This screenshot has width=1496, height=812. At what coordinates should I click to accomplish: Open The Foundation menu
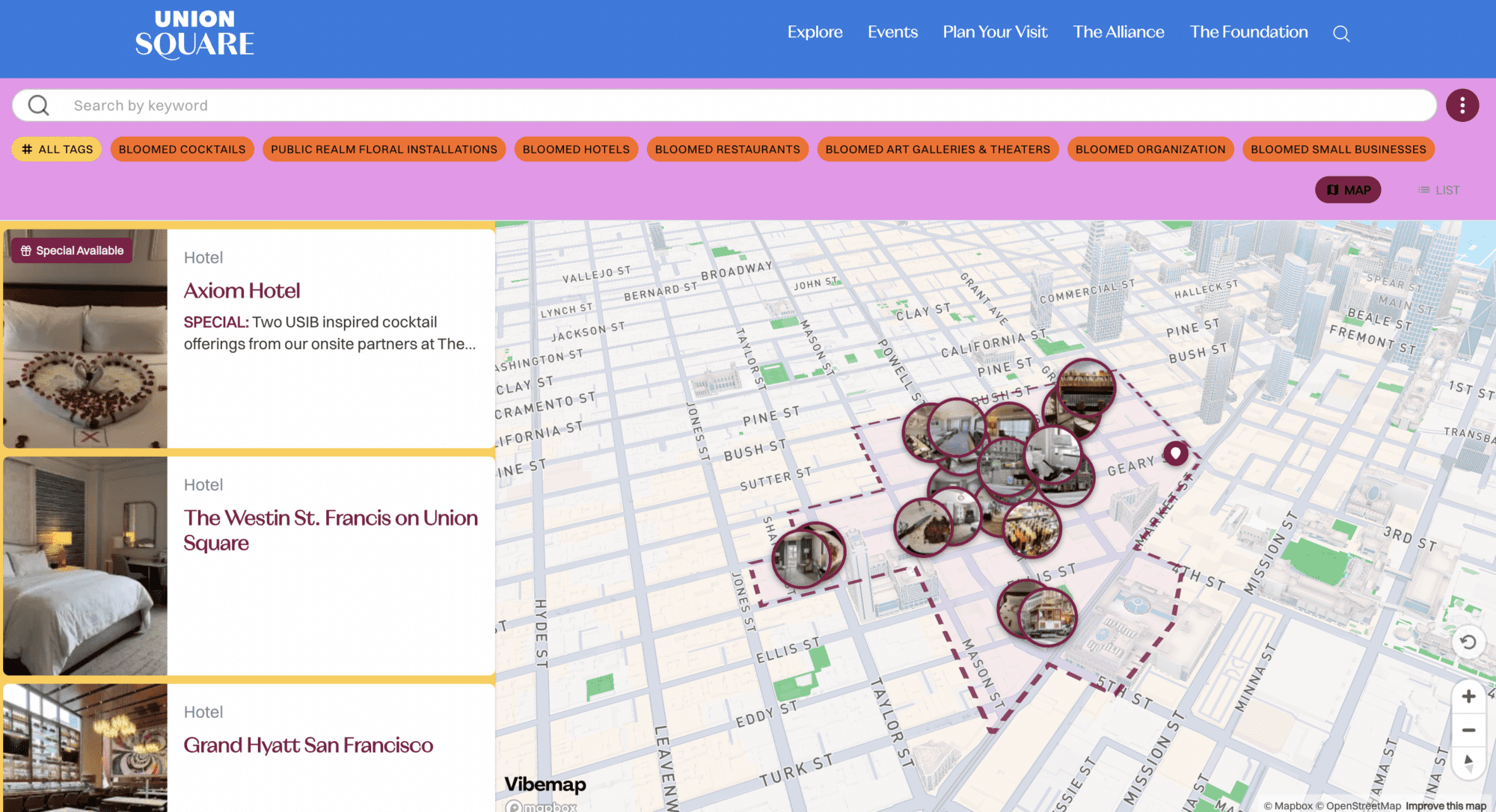(1248, 32)
